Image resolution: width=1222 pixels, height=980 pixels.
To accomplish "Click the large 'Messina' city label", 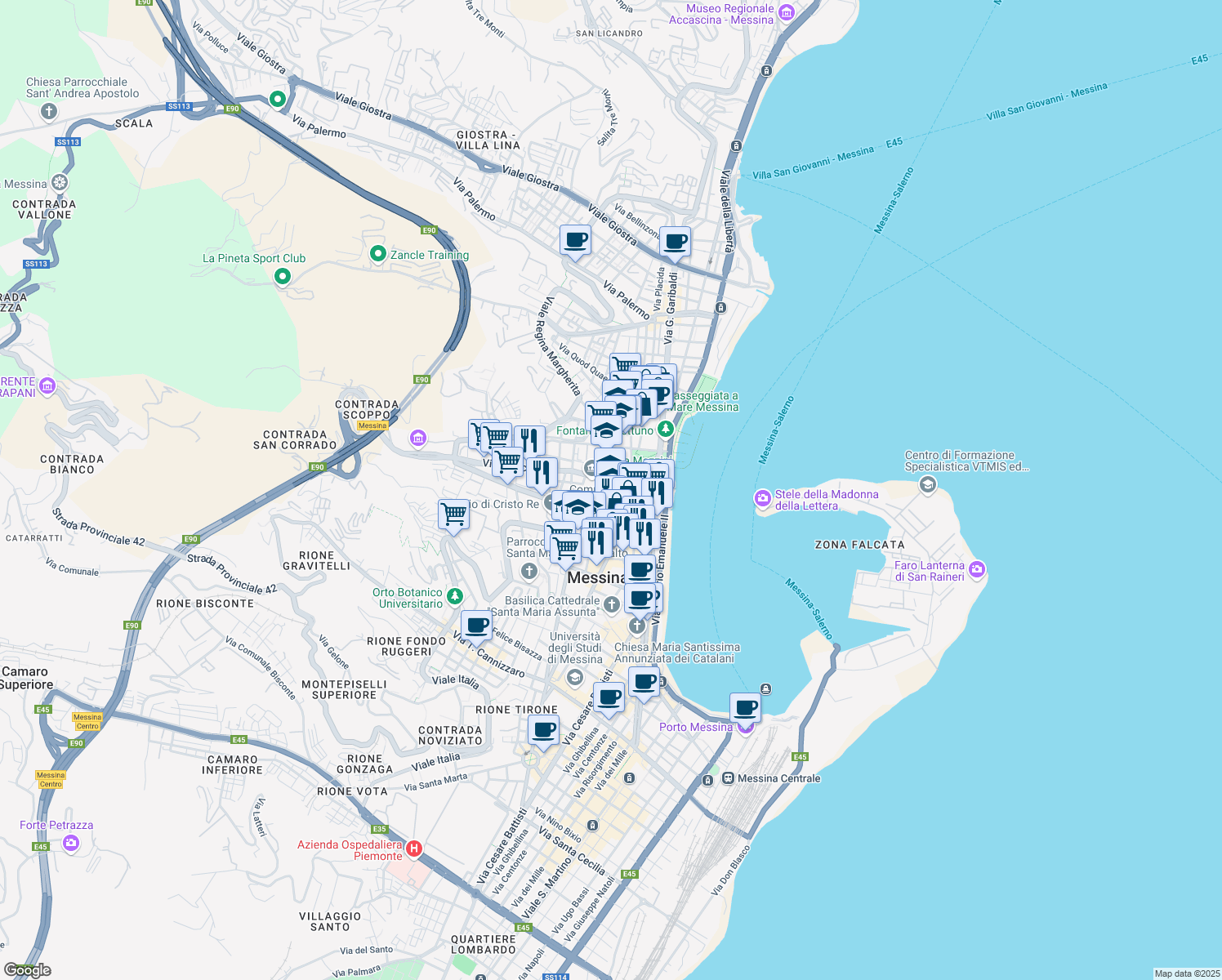I will click(x=596, y=577).
